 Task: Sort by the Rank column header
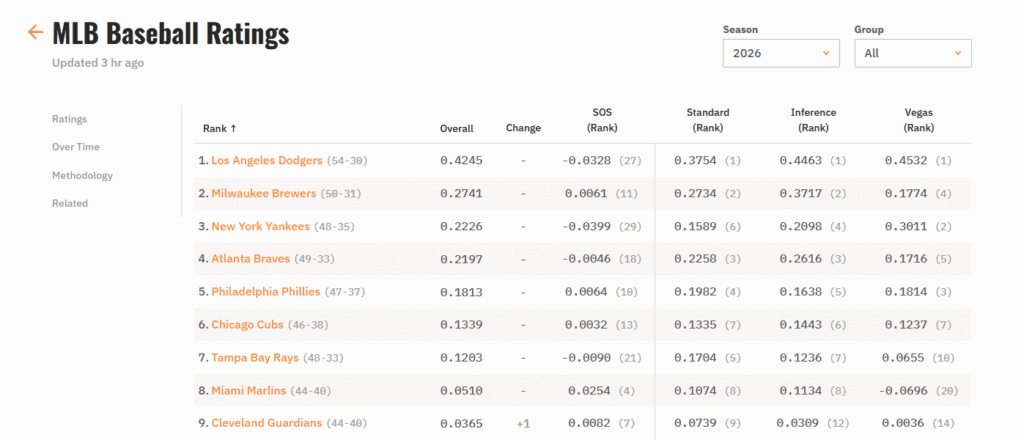coord(219,129)
